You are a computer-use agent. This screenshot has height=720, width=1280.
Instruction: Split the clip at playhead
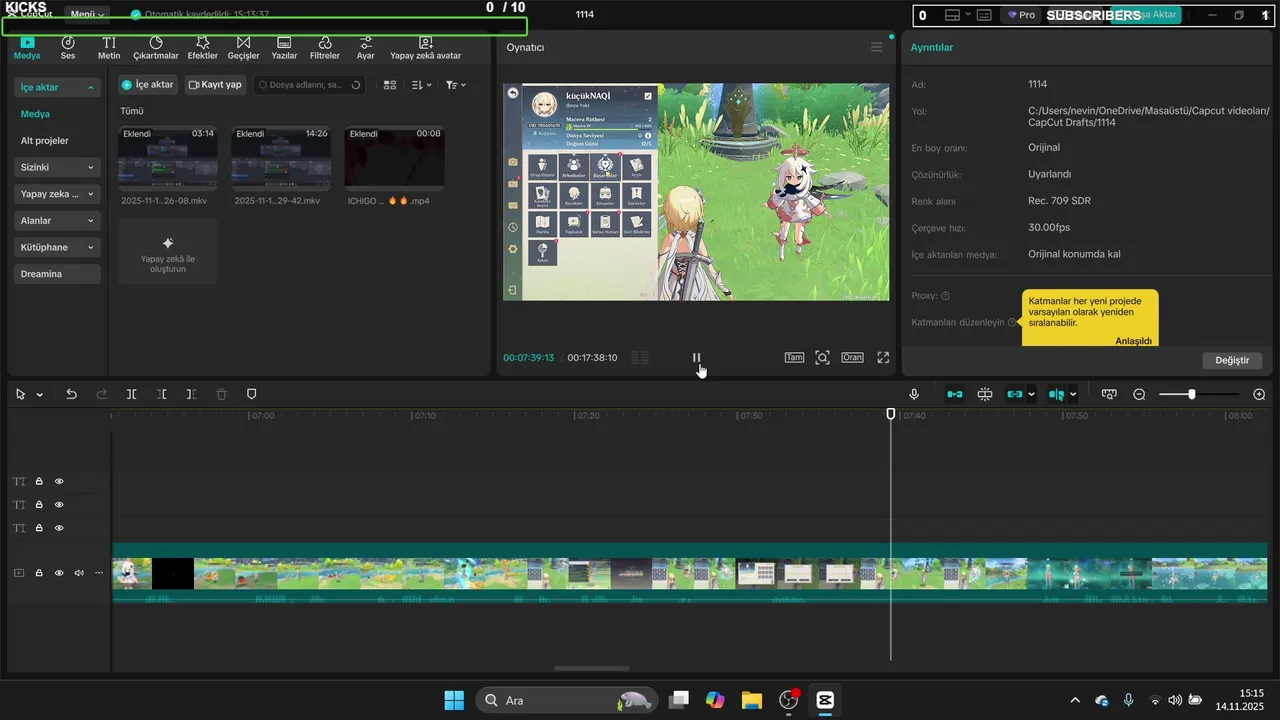tap(131, 395)
